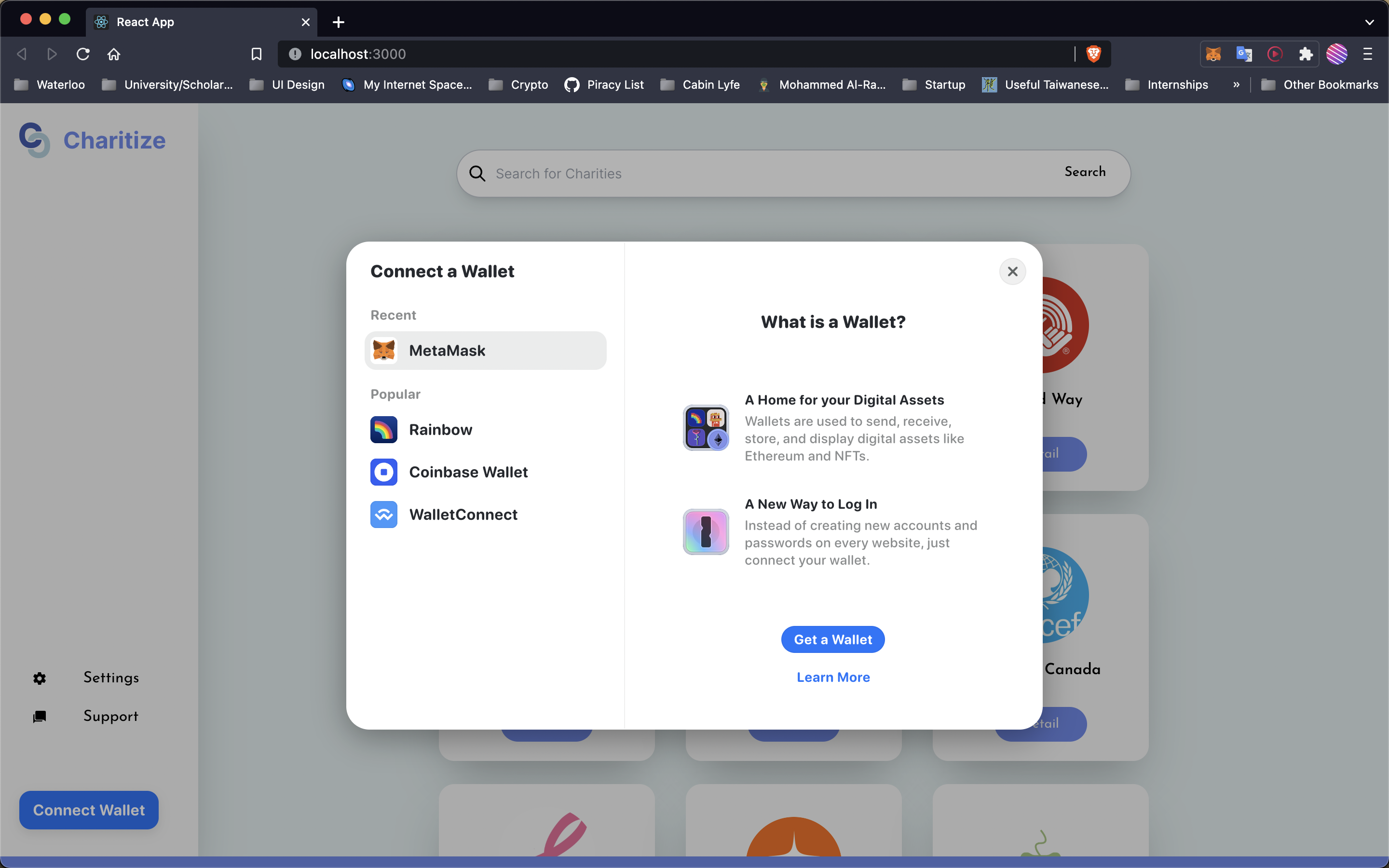Bookmark this page with bookmark icon
Image resolution: width=1389 pixels, height=868 pixels.
pos(257,54)
